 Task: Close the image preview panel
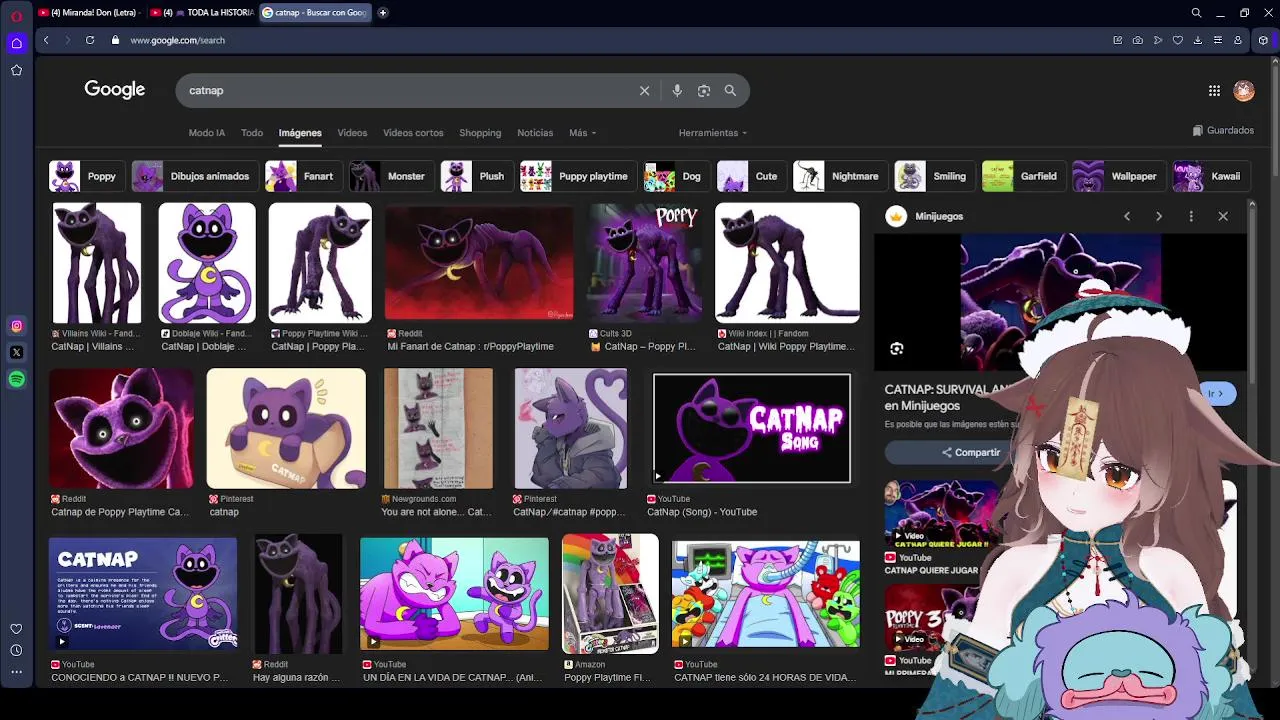tap(1223, 216)
